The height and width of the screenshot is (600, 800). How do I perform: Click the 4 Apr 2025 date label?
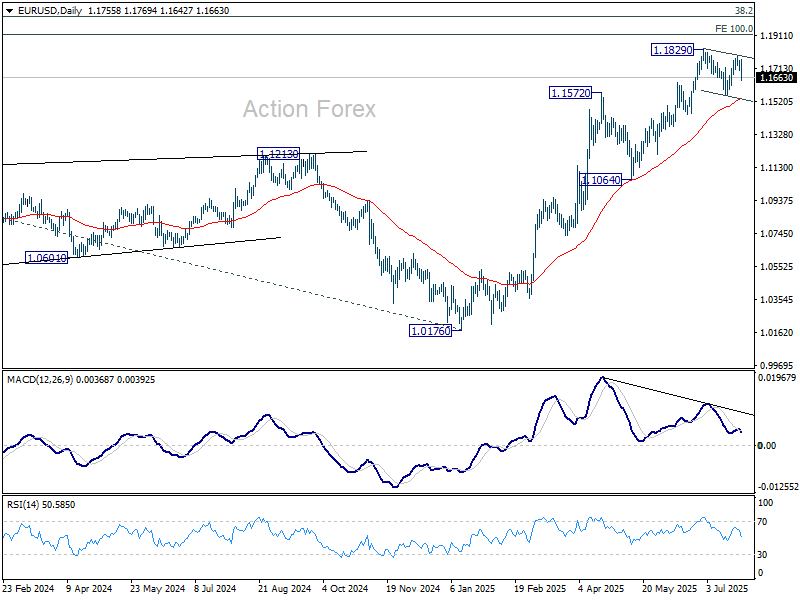click(602, 588)
